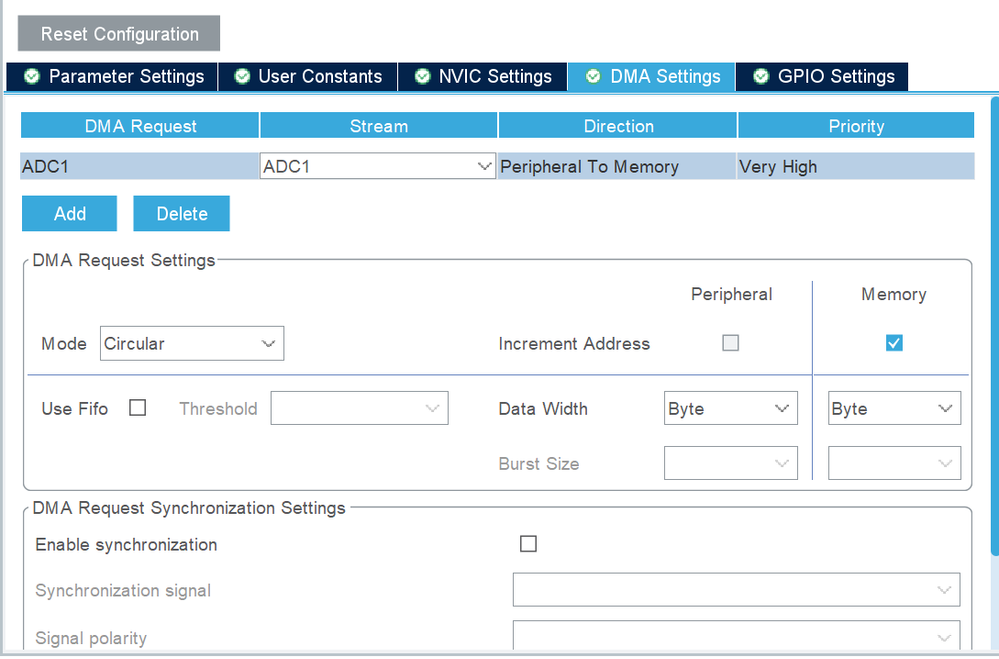This screenshot has width=999, height=659.
Task: Click the green check icon on DMA Settings
Action: coord(593,76)
